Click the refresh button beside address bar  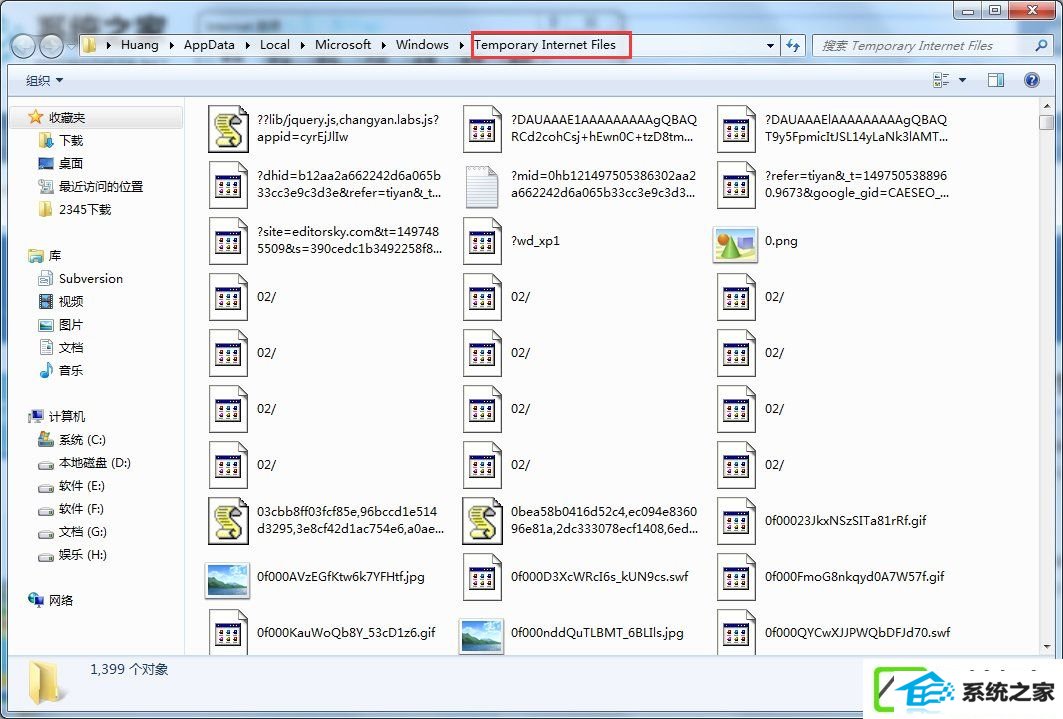coord(793,46)
